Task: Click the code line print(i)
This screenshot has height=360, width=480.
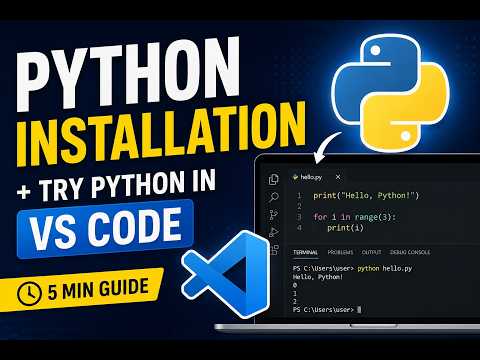Action: [345, 228]
